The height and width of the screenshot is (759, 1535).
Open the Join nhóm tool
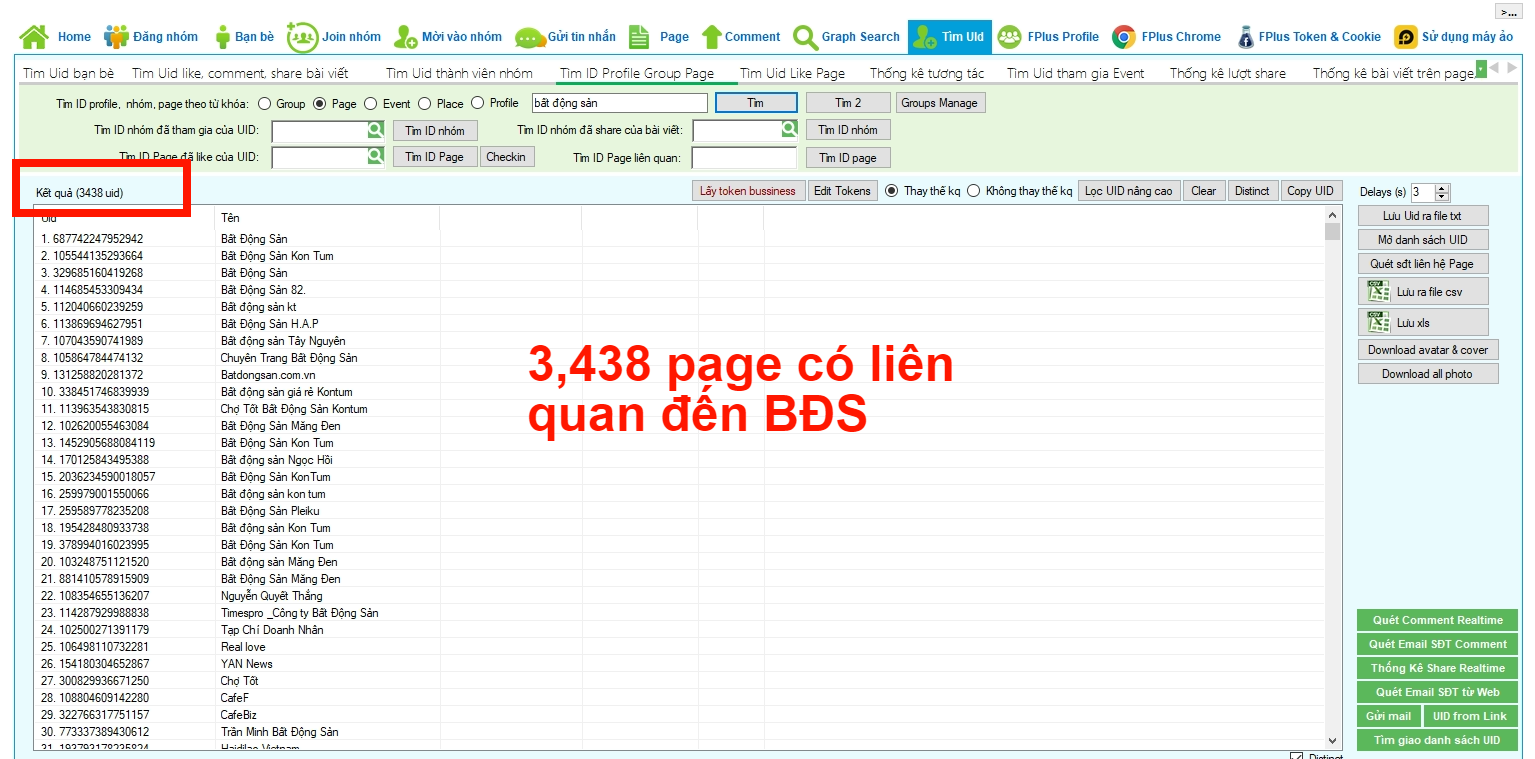click(334, 37)
